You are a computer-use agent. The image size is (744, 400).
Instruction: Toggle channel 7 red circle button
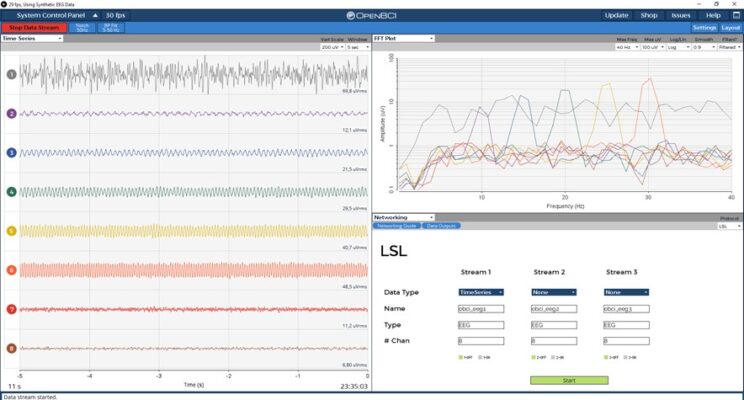coord(11,309)
